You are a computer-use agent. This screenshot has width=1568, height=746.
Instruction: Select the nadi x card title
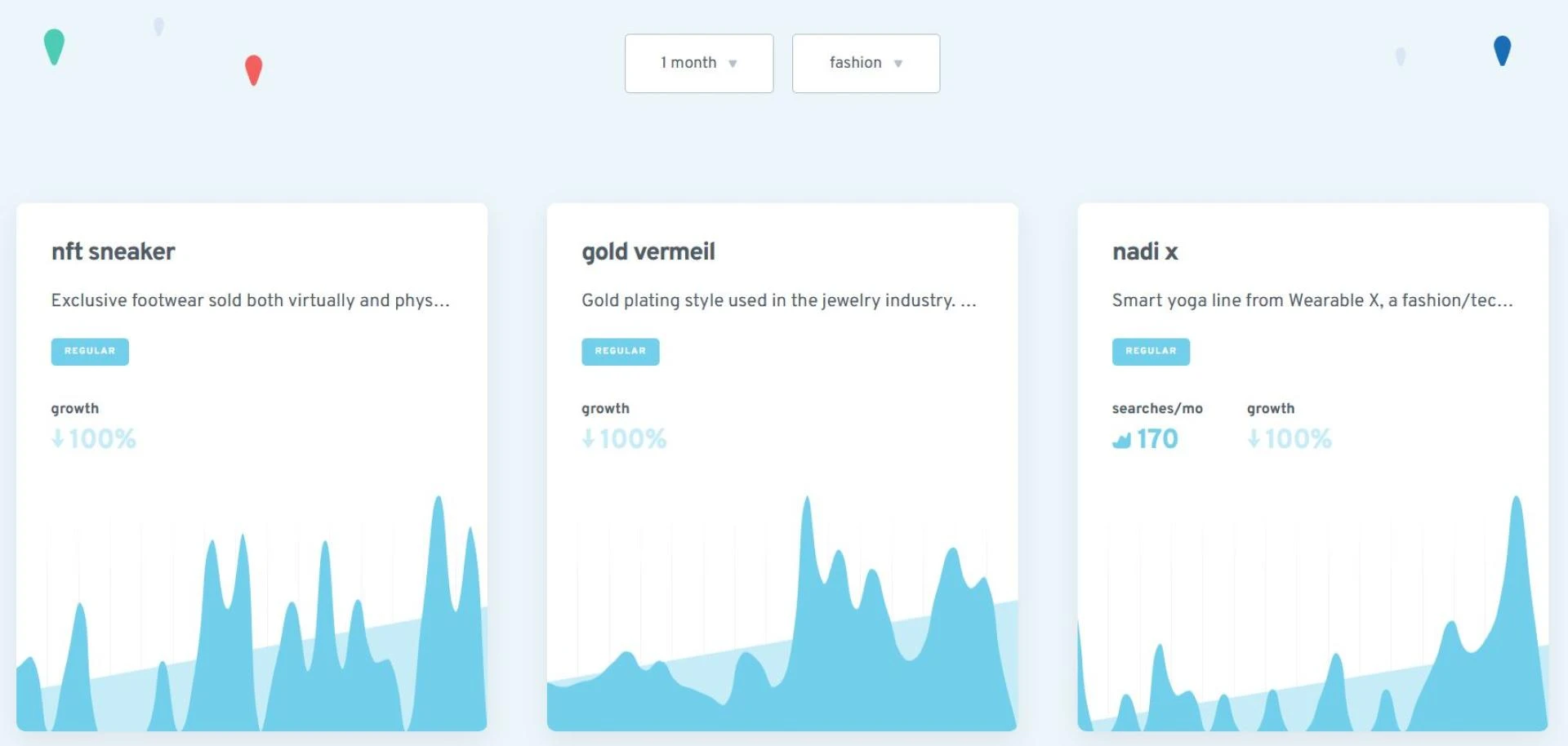point(1145,251)
